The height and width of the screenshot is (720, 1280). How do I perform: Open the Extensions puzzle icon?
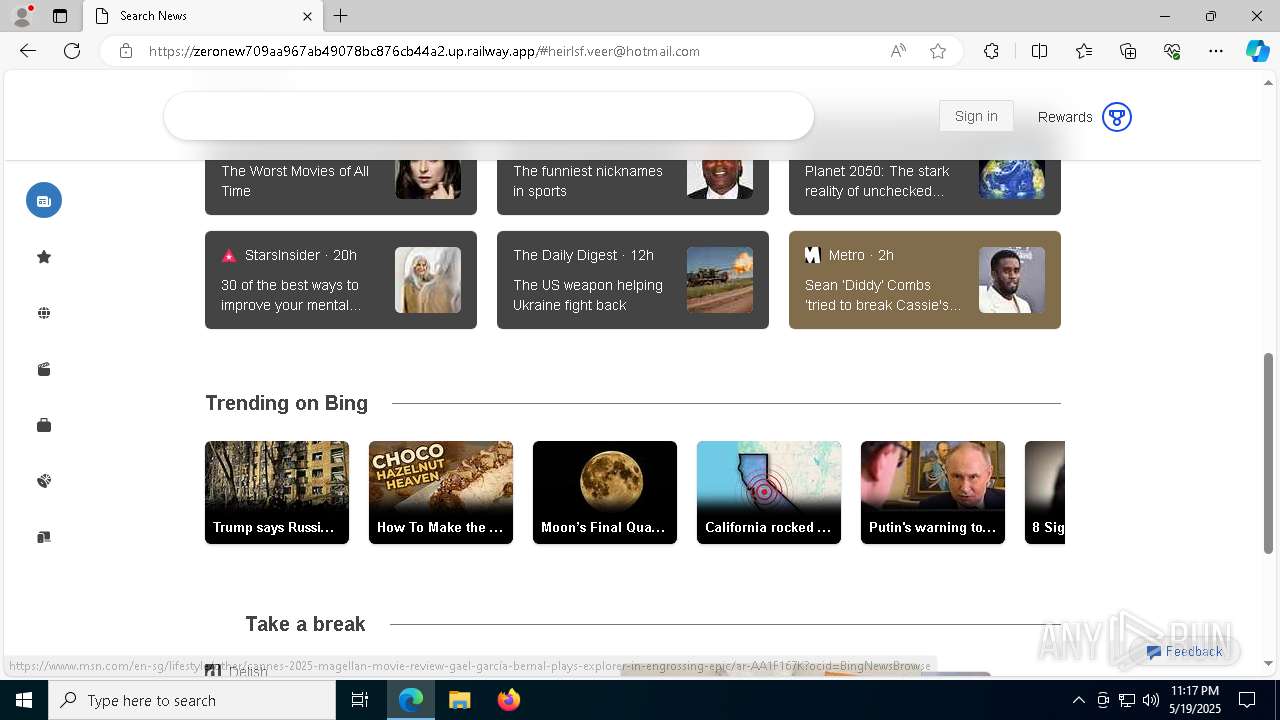tap(991, 51)
